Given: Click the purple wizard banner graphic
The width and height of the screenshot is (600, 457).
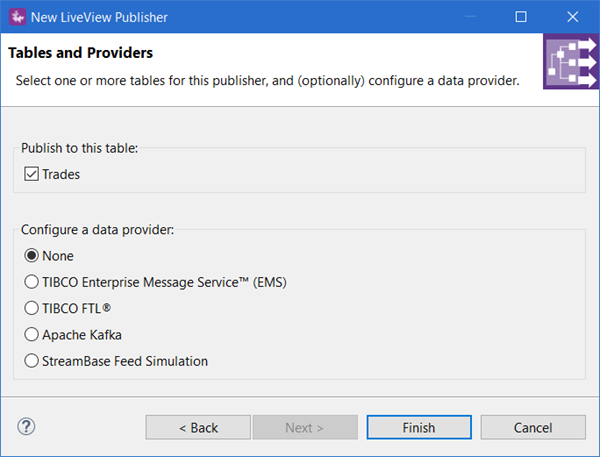Looking at the screenshot, I should (570, 64).
